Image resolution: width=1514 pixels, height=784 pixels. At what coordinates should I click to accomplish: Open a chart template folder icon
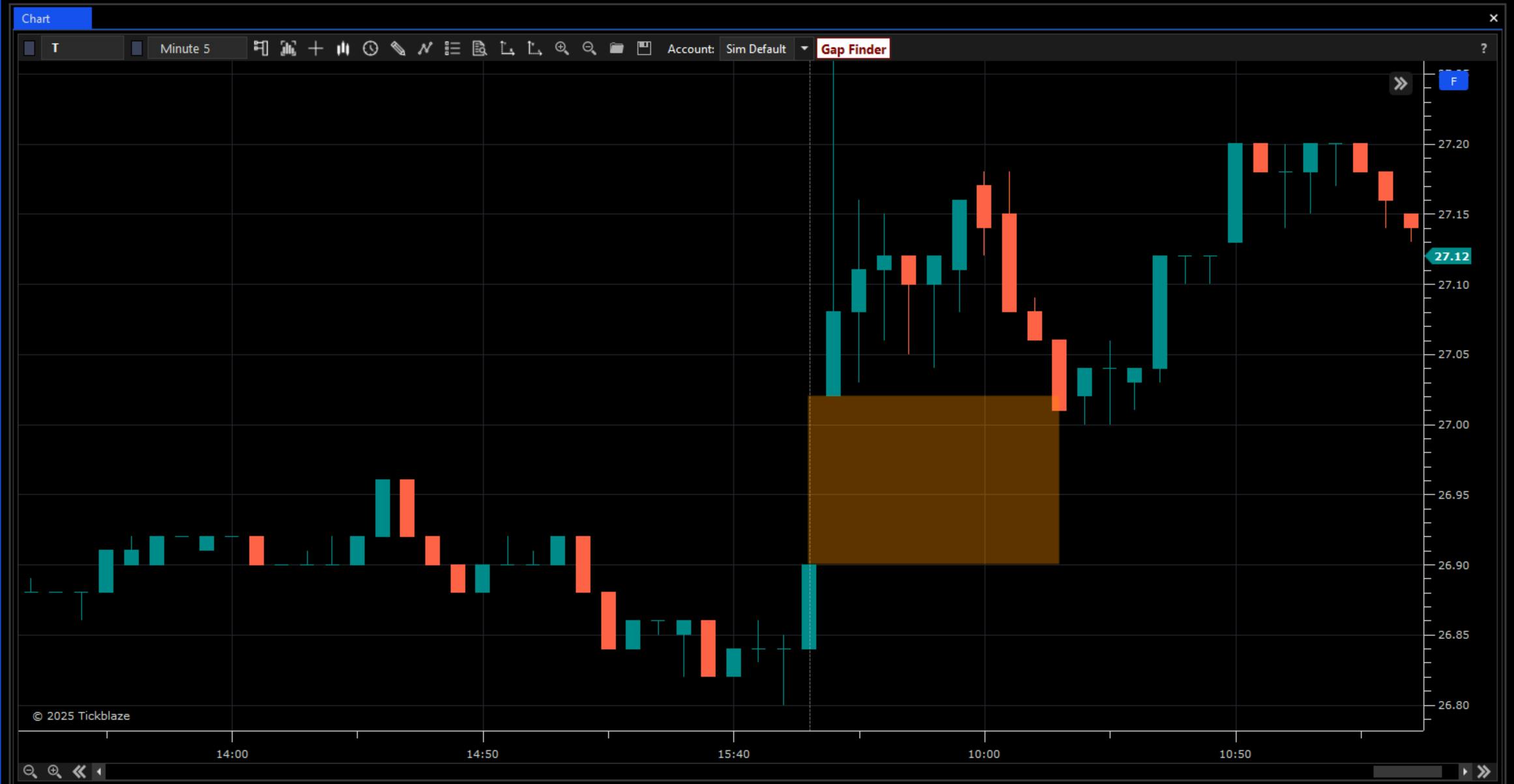tap(617, 48)
